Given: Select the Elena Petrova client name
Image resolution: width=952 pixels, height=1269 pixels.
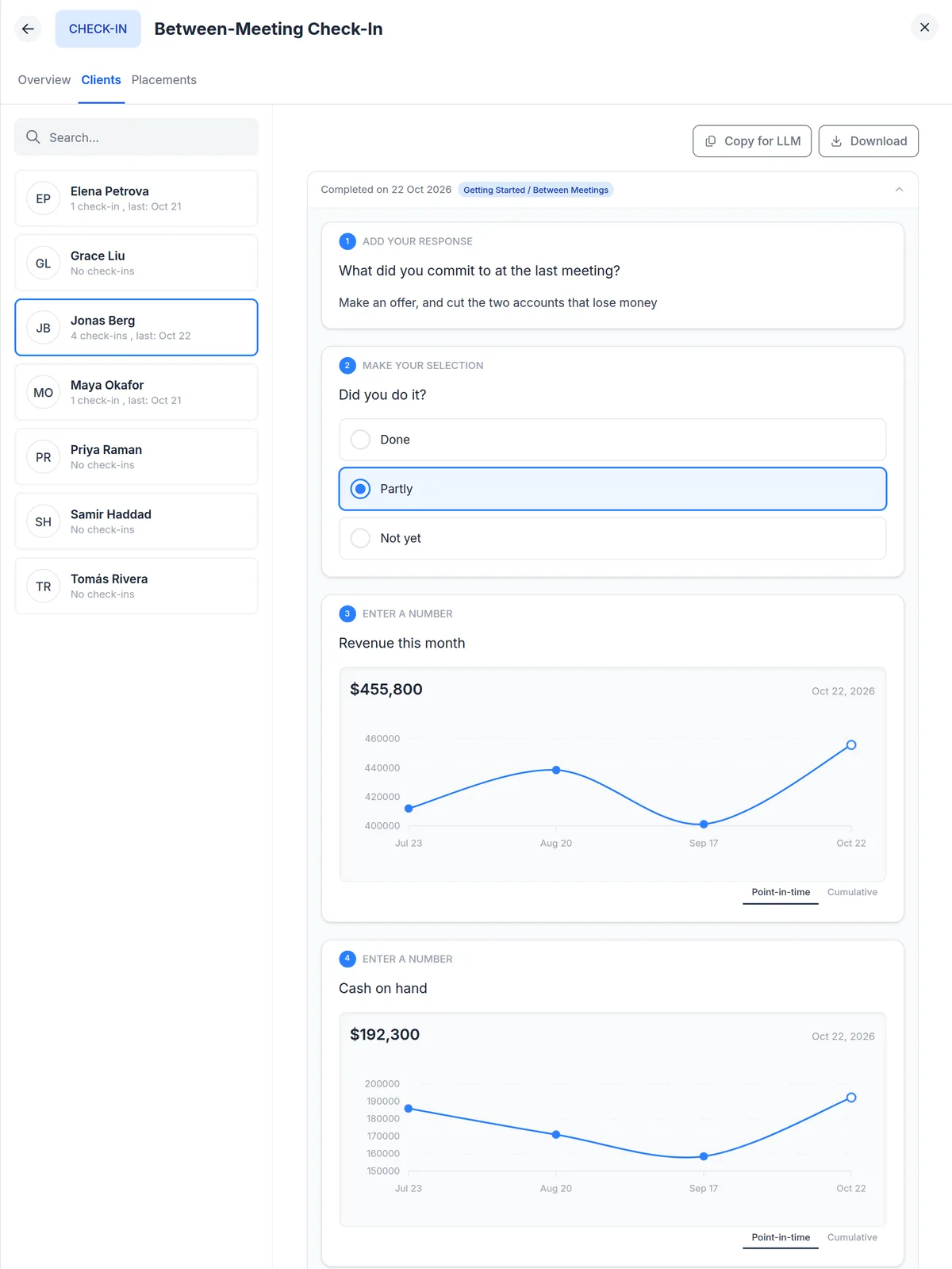Looking at the screenshot, I should pos(109,191).
